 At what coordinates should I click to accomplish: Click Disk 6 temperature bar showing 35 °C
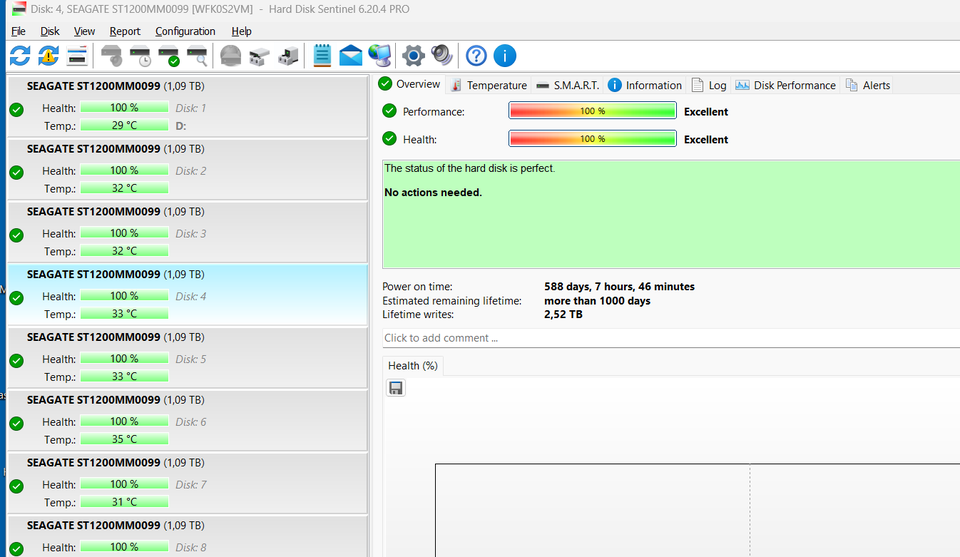[x=124, y=439]
